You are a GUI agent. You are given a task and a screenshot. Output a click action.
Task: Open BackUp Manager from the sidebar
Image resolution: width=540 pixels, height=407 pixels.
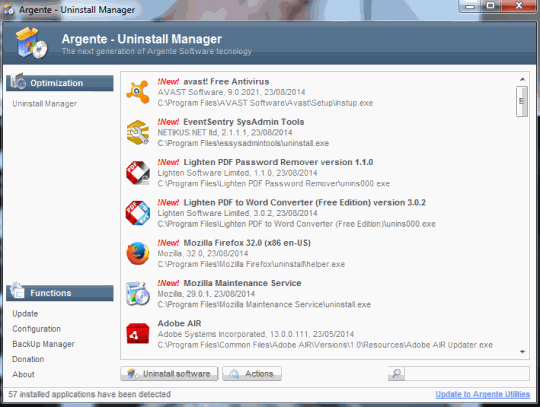pos(43,344)
